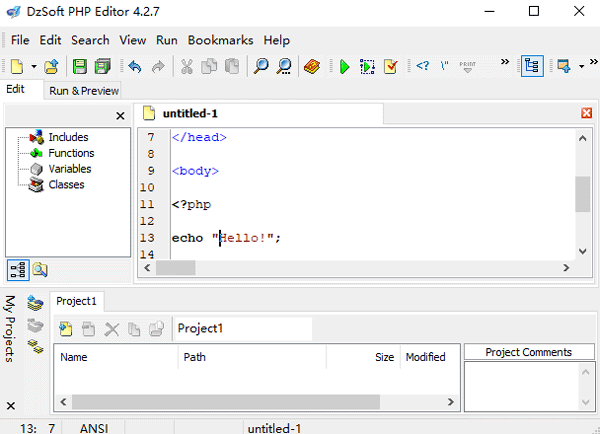Open the dropdown arrow at toolbar's right end
The width and height of the screenshot is (600, 434).
tap(582, 67)
